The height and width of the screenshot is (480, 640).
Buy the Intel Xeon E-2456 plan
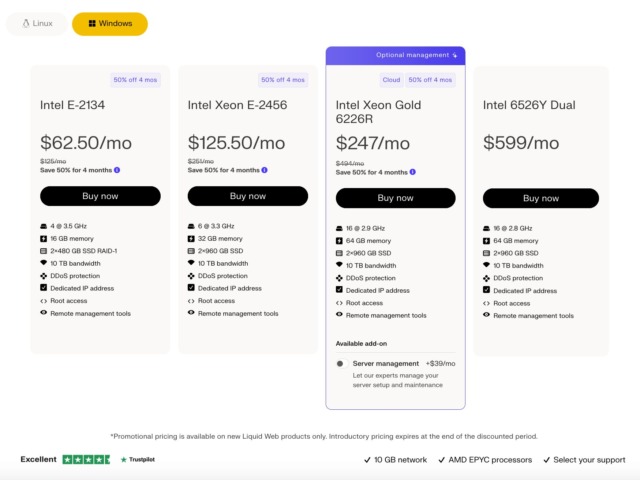coord(248,196)
